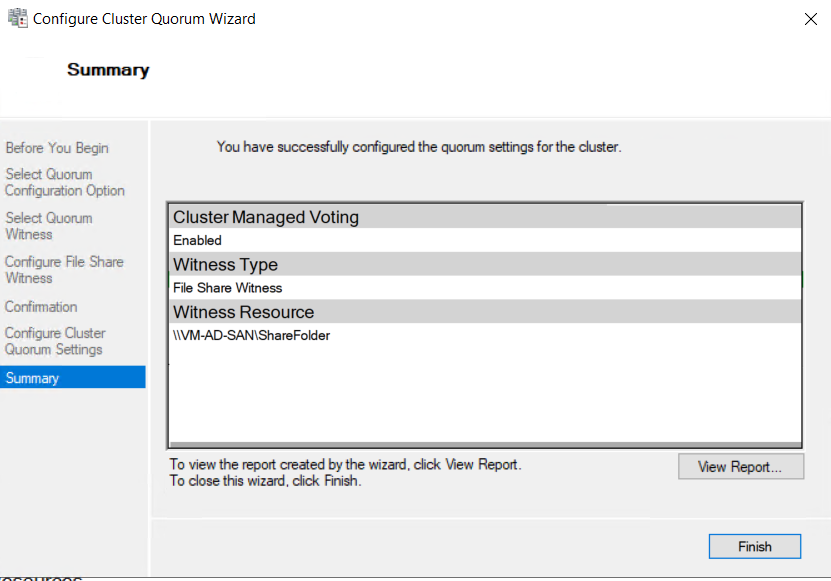Image resolution: width=831 pixels, height=581 pixels.
Task: Click the File Share Witness value
Action: 227,288
